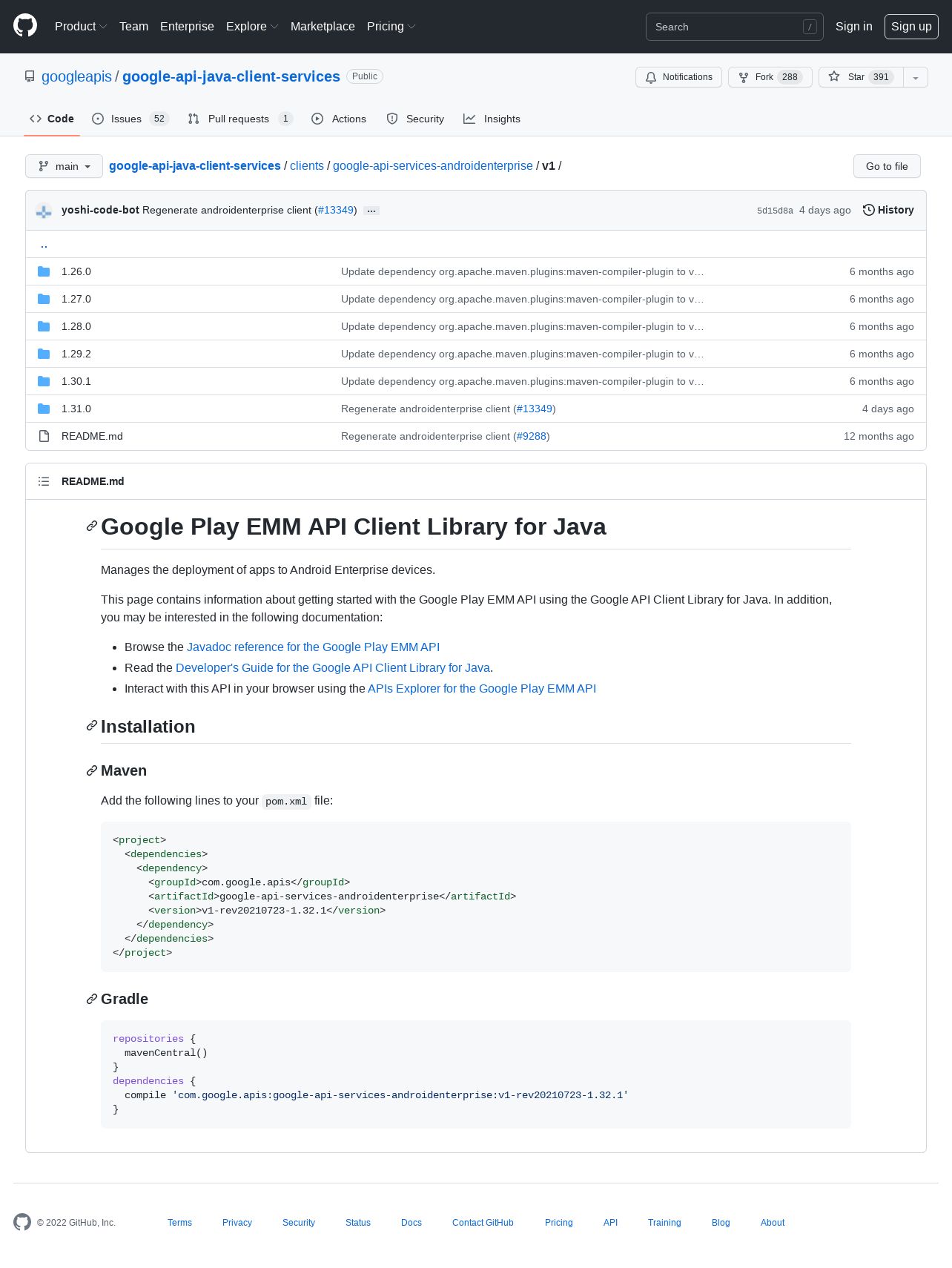Click the repository book icon beside googleapis
Screen dimensions: 952x1268
[x=30, y=76]
